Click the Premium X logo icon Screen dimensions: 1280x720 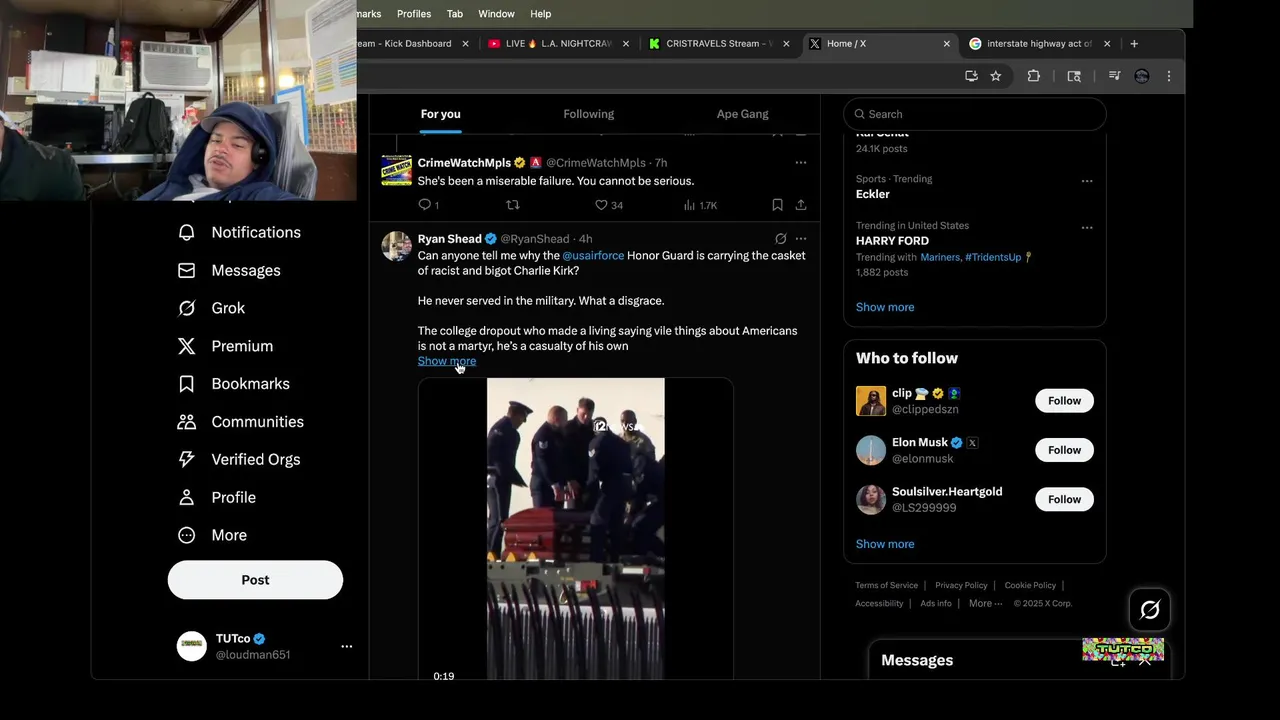(x=186, y=346)
